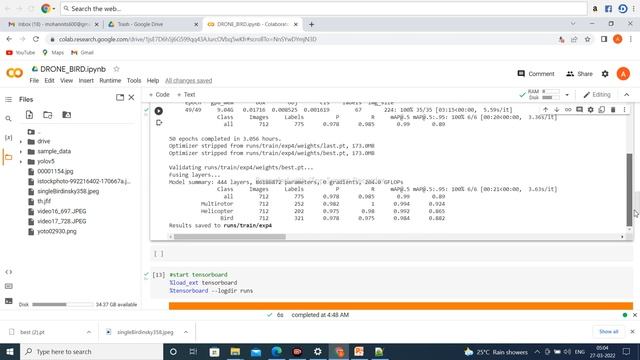
Task: Expand the yolov5 folder
Action: point(21,162)
